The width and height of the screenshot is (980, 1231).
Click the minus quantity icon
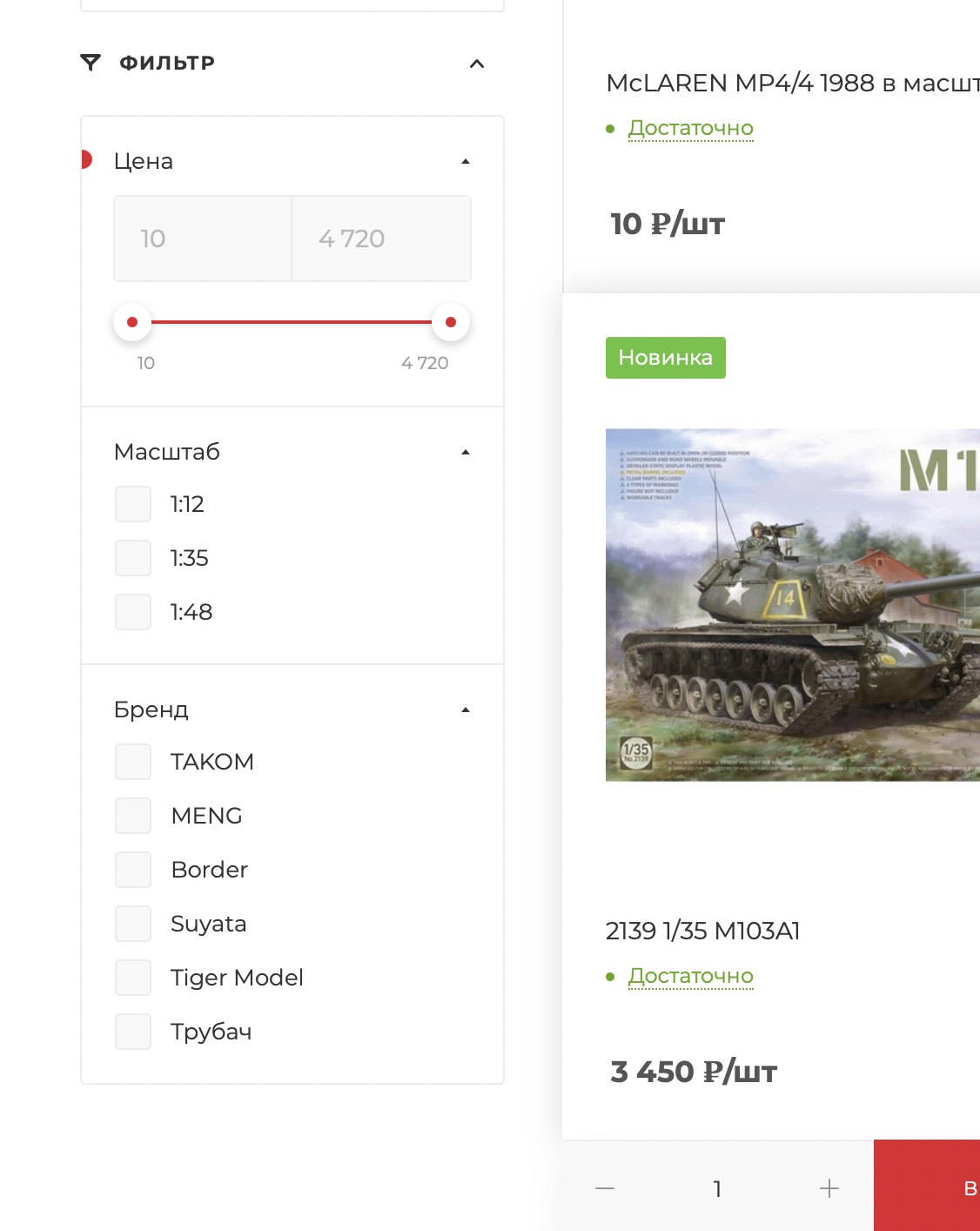pyautogui.click(x=605, y=1188)
